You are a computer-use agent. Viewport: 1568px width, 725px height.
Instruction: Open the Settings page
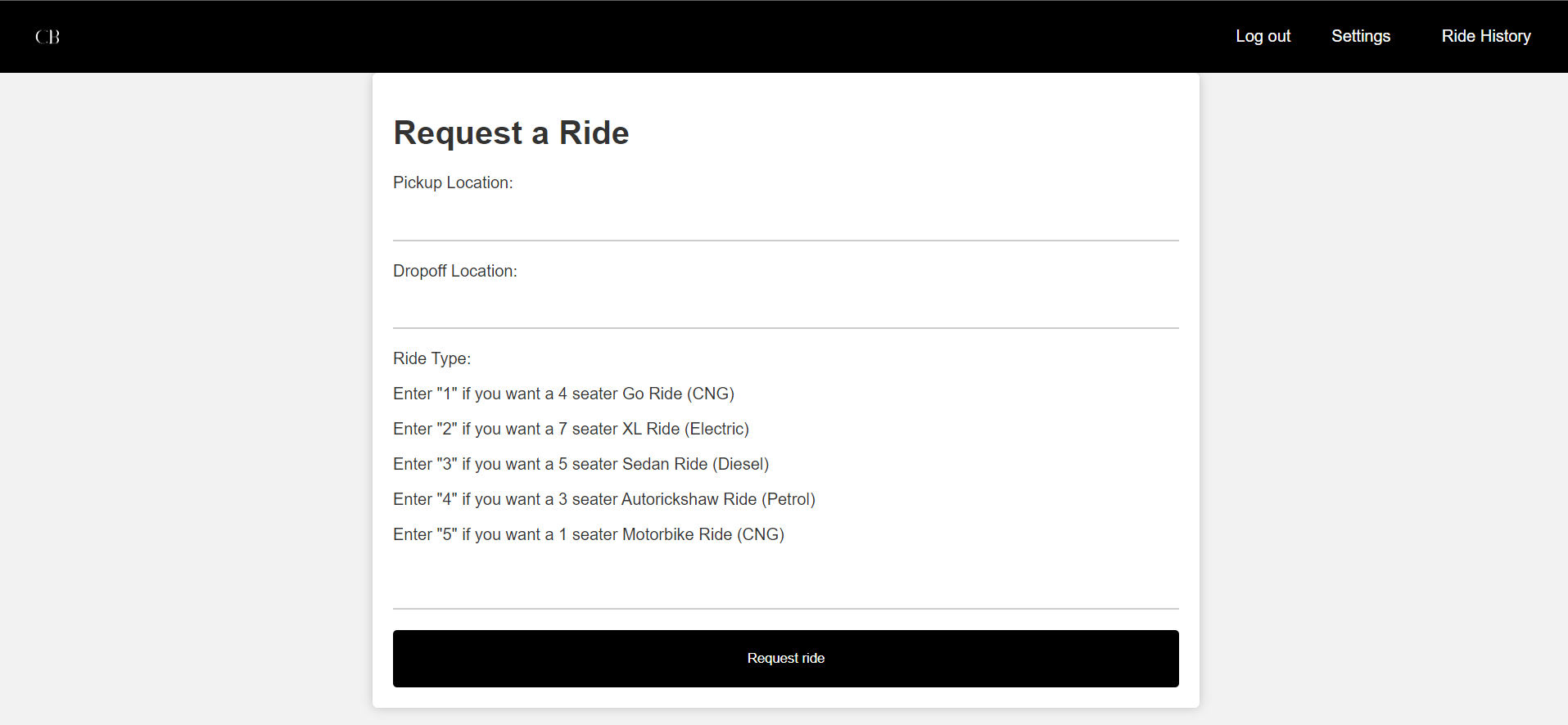pos(1360,36)
